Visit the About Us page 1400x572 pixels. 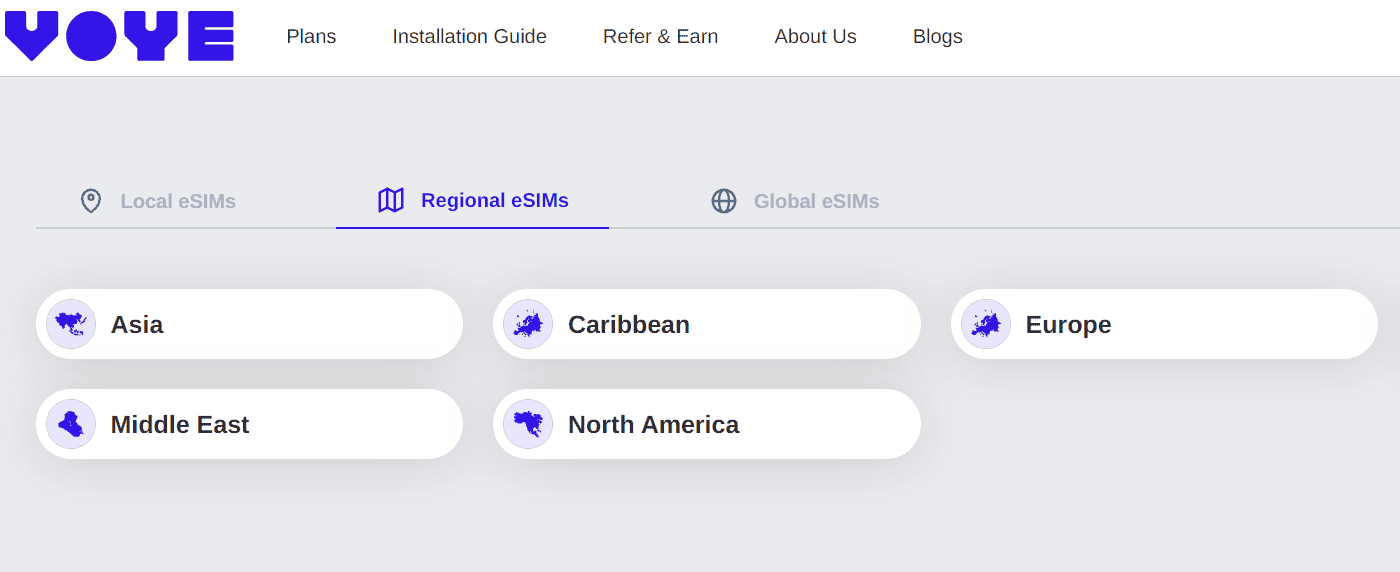pos(815,37)
